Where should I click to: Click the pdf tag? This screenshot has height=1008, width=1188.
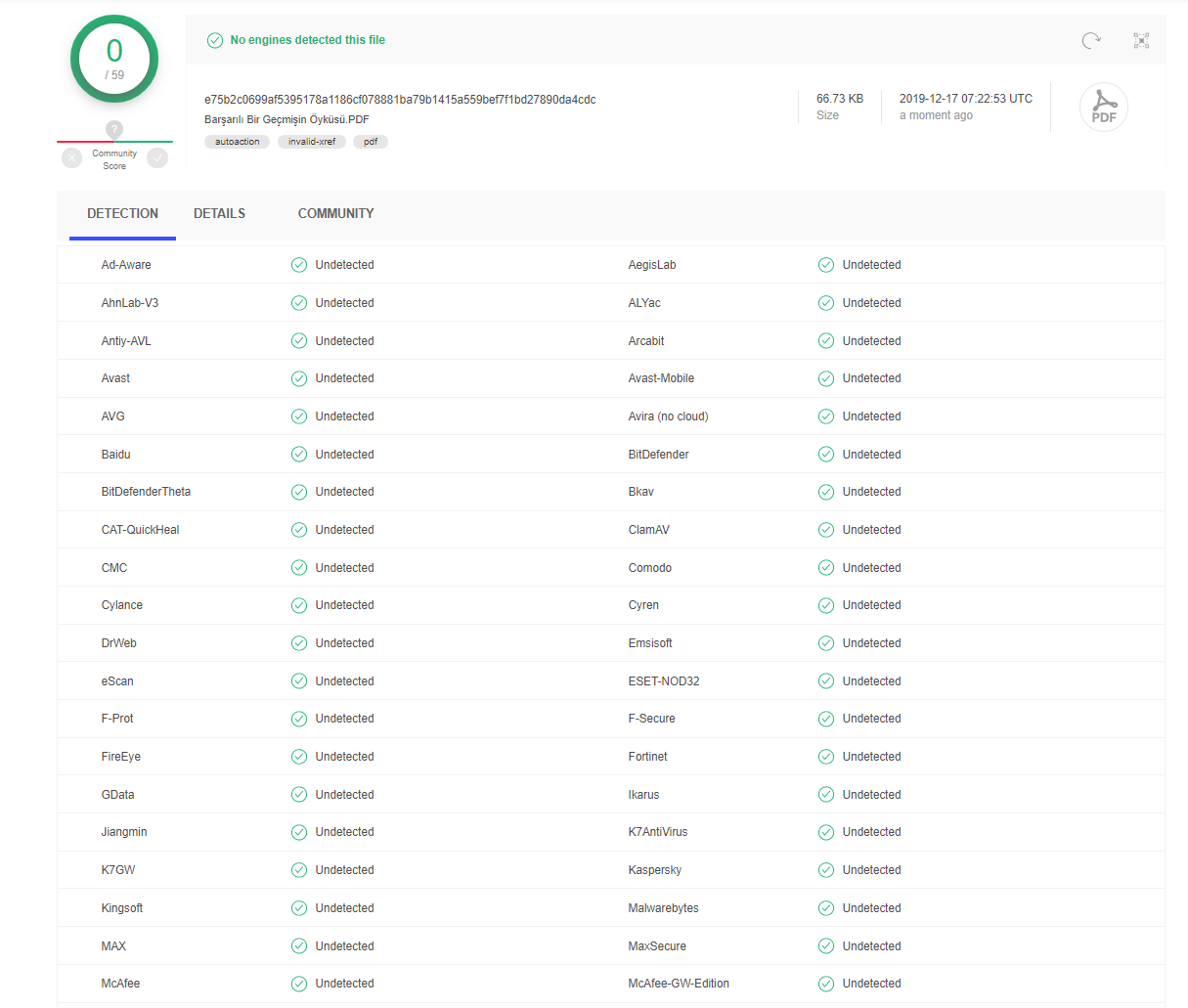click(x=371, y=142)
